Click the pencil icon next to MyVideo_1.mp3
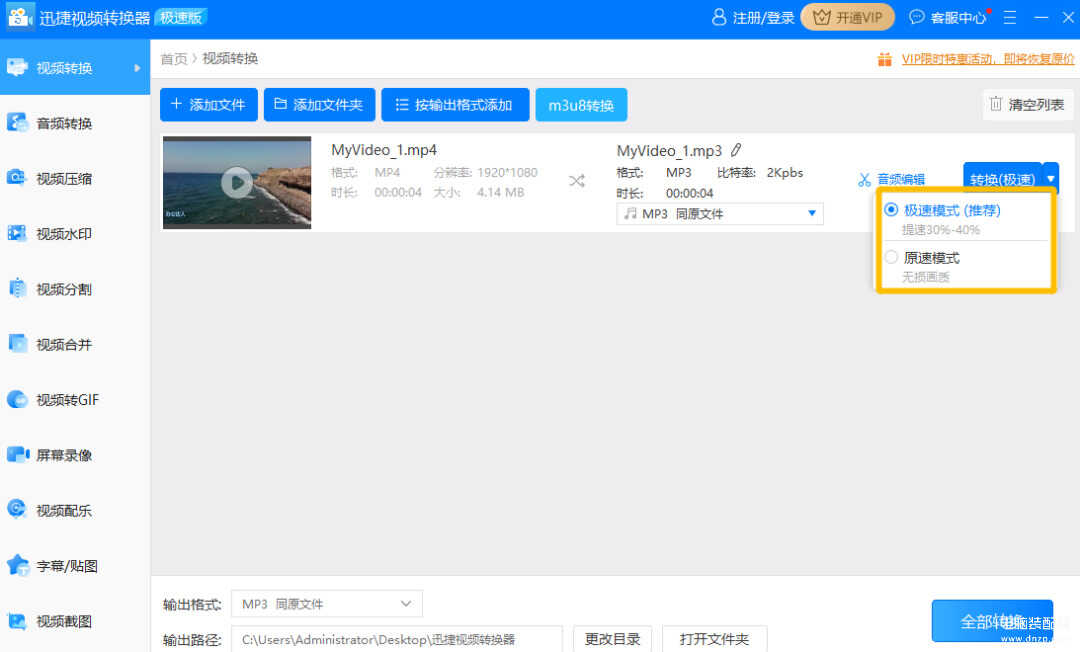Image resolution: width=1080 pixels, height=652 pixels. click(x=736, y=149)
